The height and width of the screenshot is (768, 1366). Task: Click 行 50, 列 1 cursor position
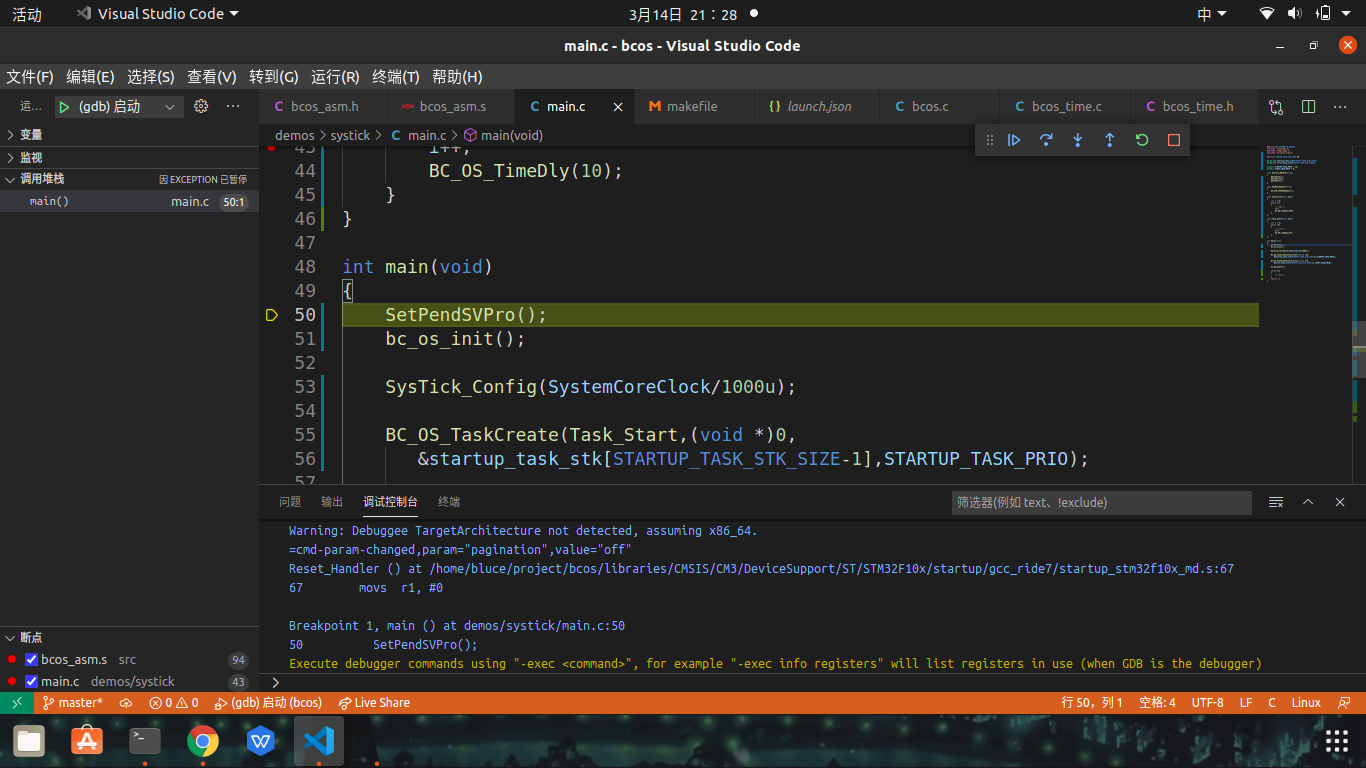pos(1092,703)
